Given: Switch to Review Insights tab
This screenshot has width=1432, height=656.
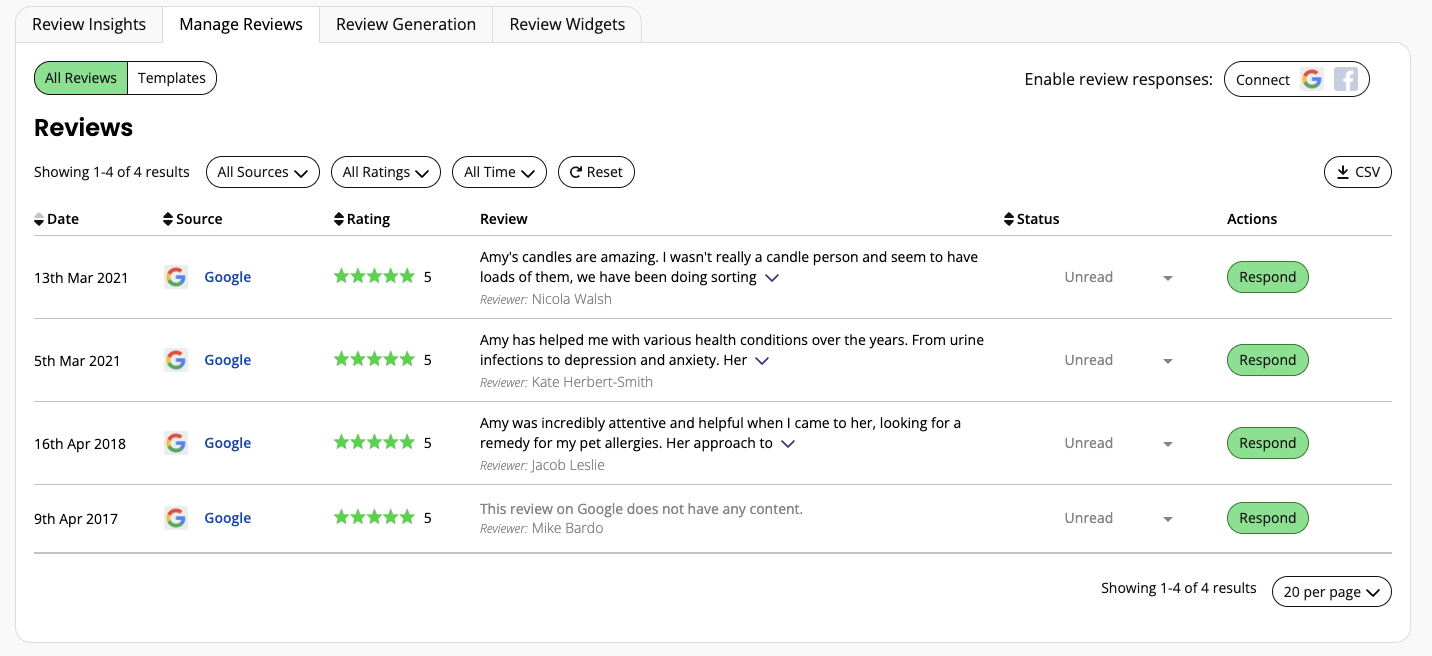Looking at the screenshot, I should [x=89, y=24].
